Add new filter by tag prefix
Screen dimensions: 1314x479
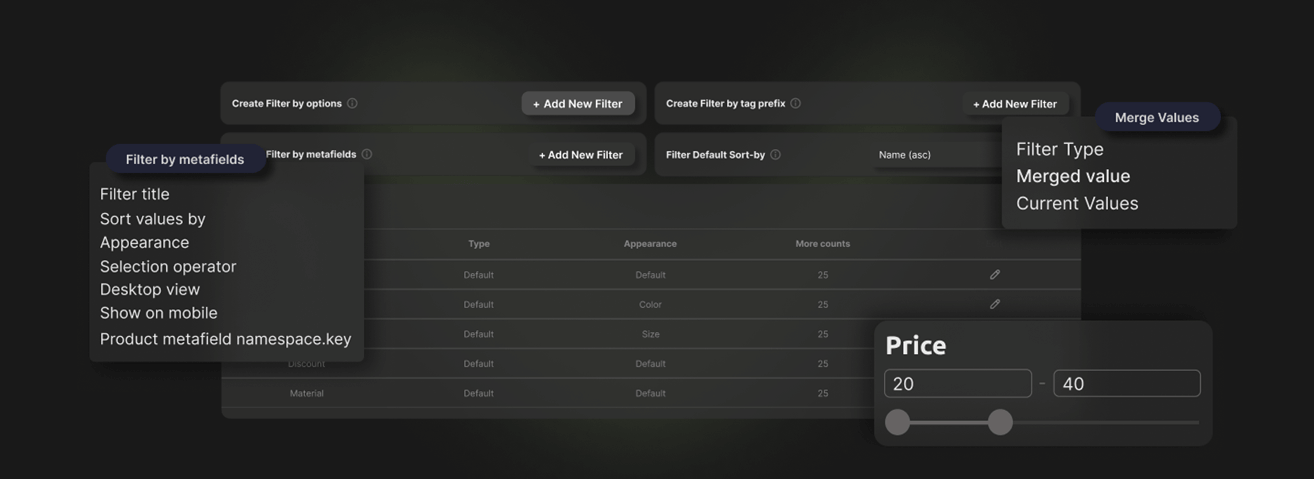point(1014,104)
